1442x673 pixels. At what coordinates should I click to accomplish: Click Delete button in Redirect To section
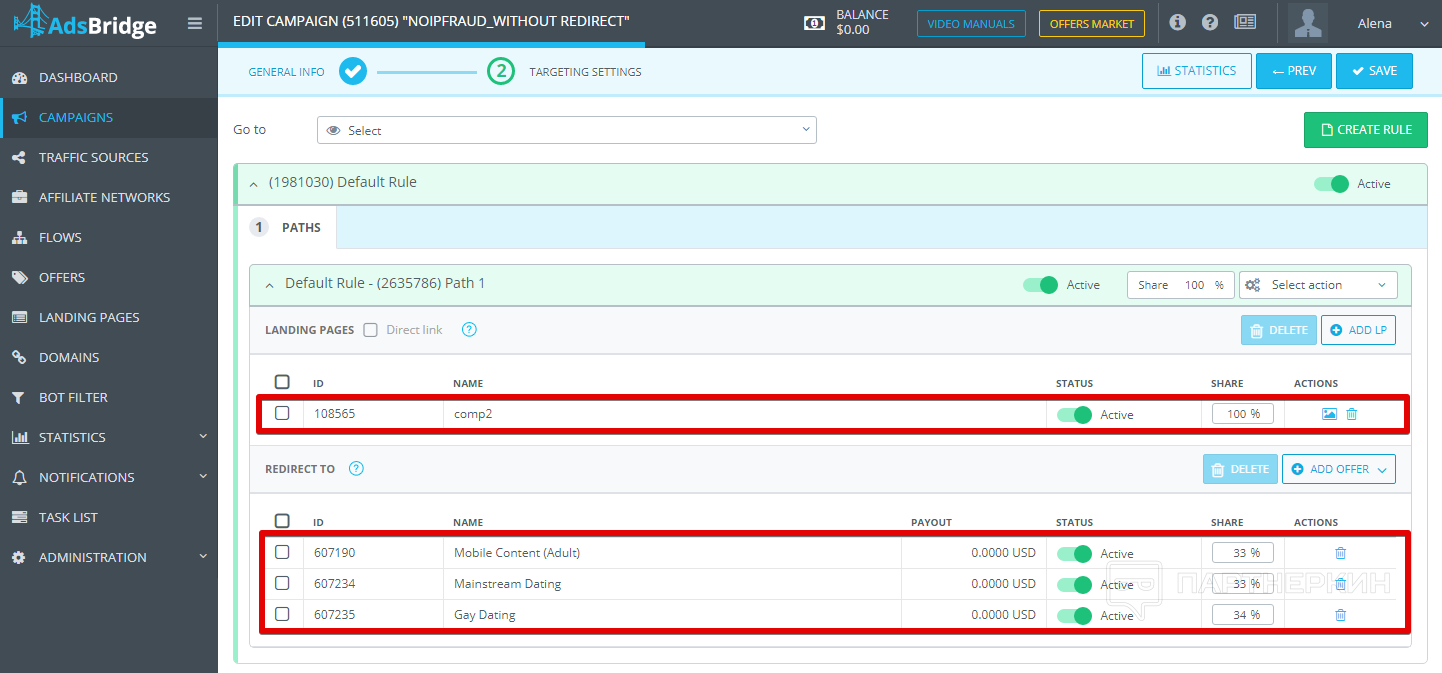(1240, 469)
